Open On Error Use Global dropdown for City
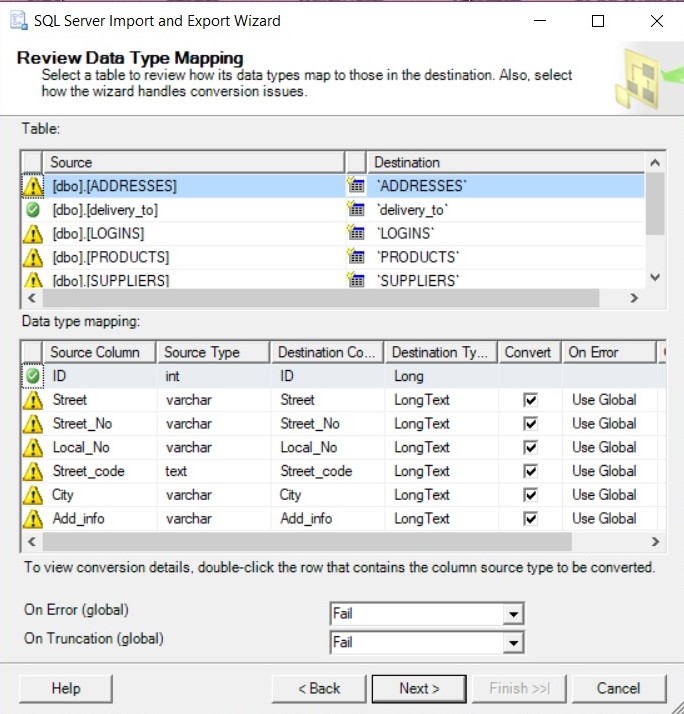Image resolution: width=684 pixels, height=714 pixels. click(x=609, y=495)
